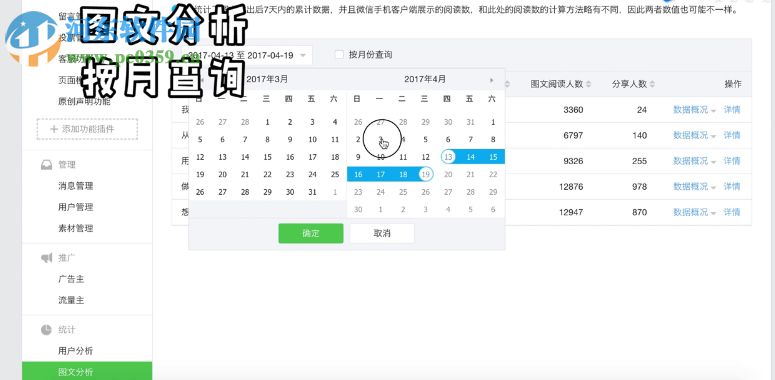Open 详情 for the 3360 readers row

pos(732,110)
